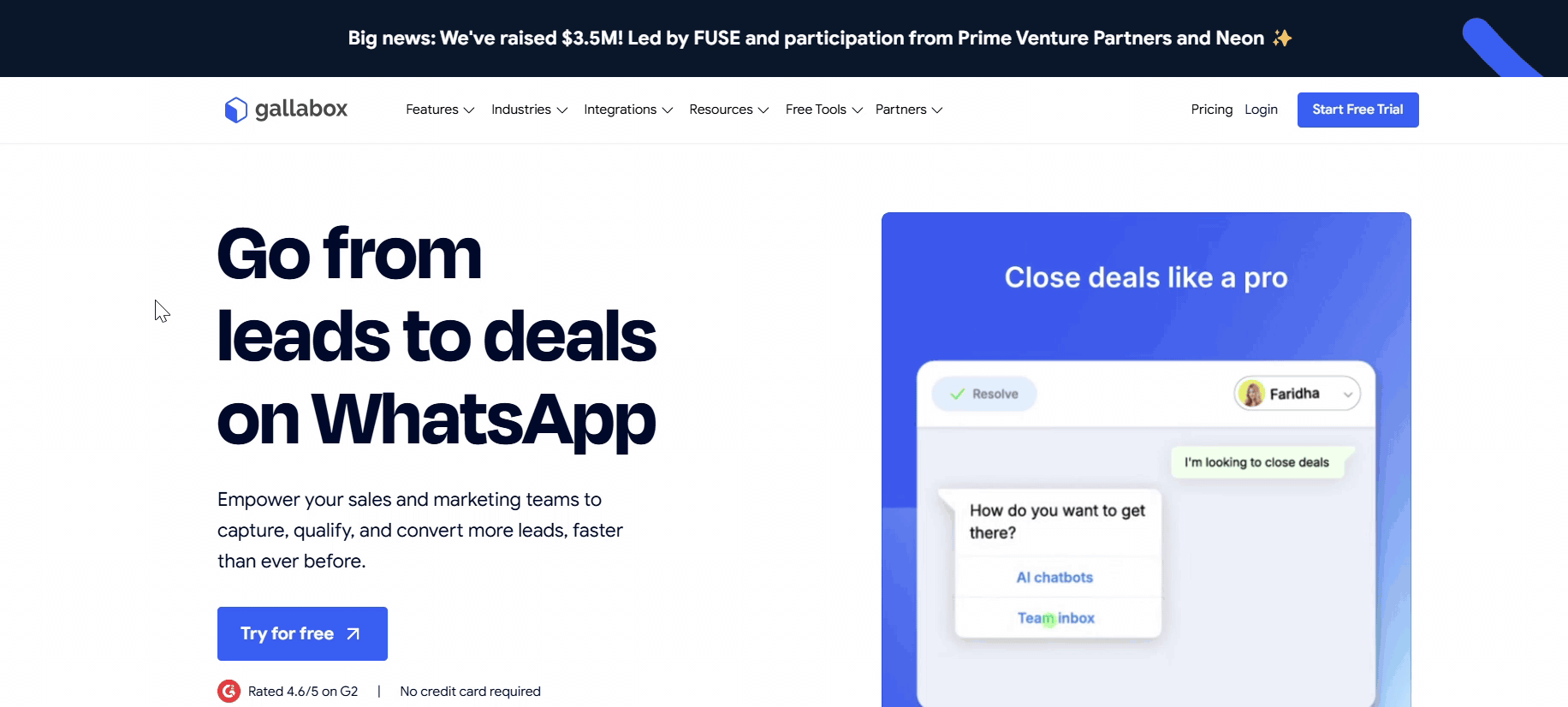Click the blue diagonal shape in banner corner
1568x707 pixels.
pos(1498,47)
